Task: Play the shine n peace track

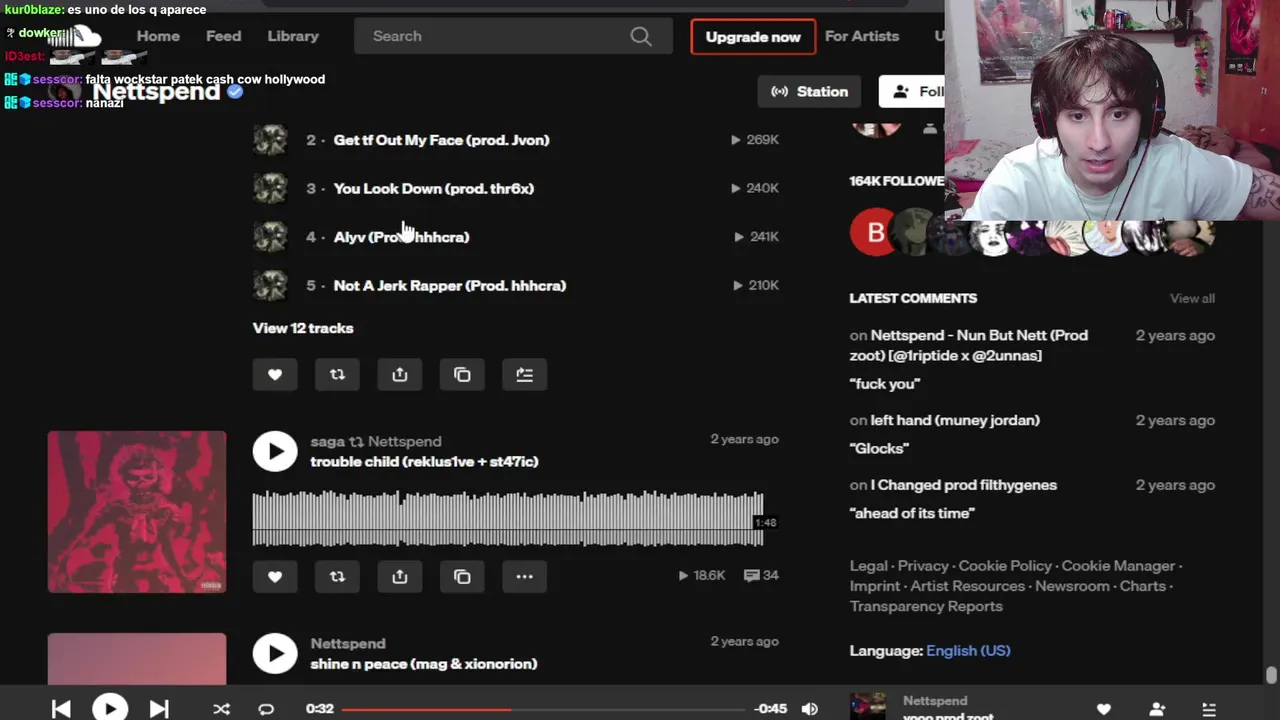Action: pos(275,654)
